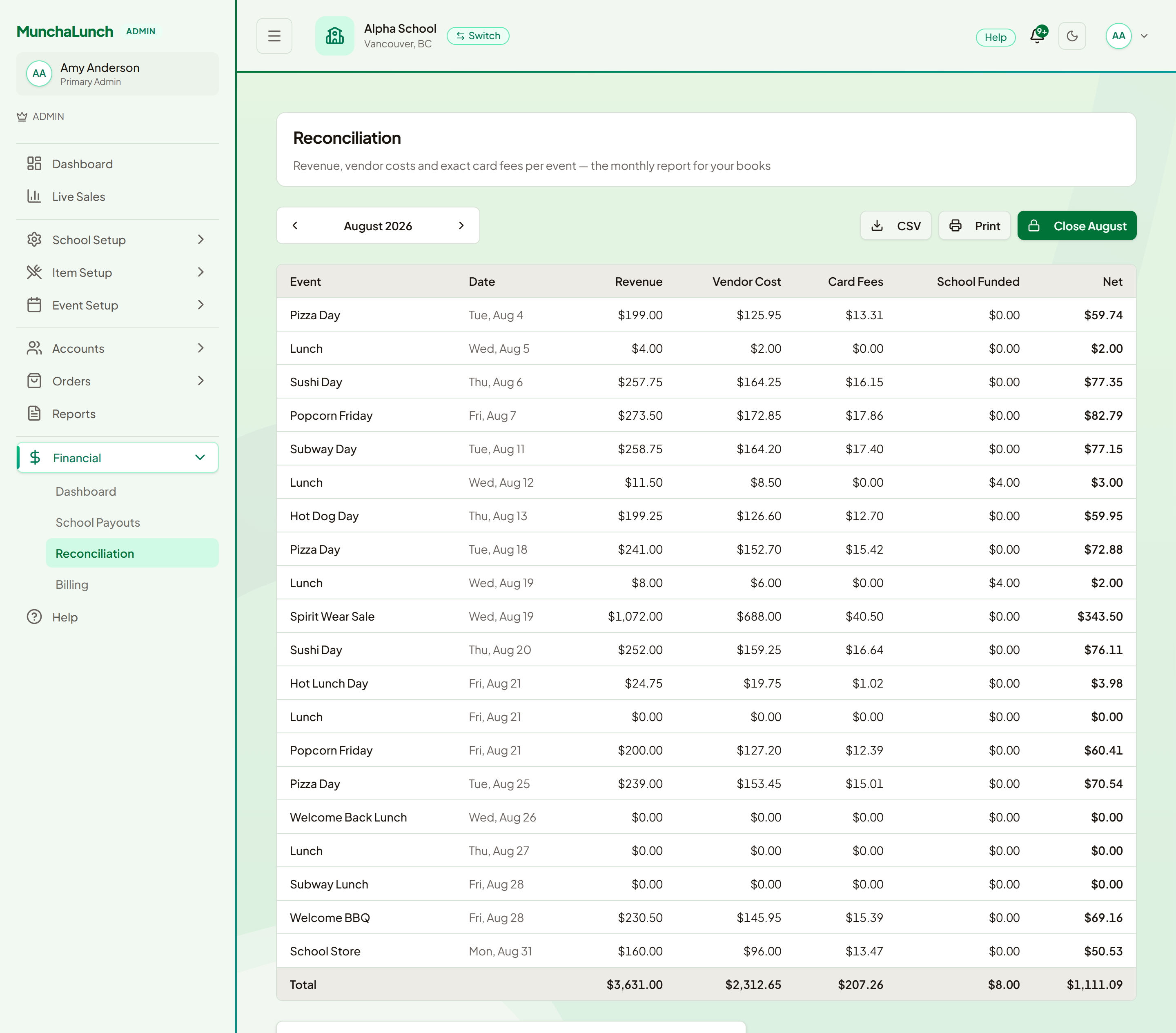Click the School Setup gear icon

pyautogui.click(x=34, y=239)
